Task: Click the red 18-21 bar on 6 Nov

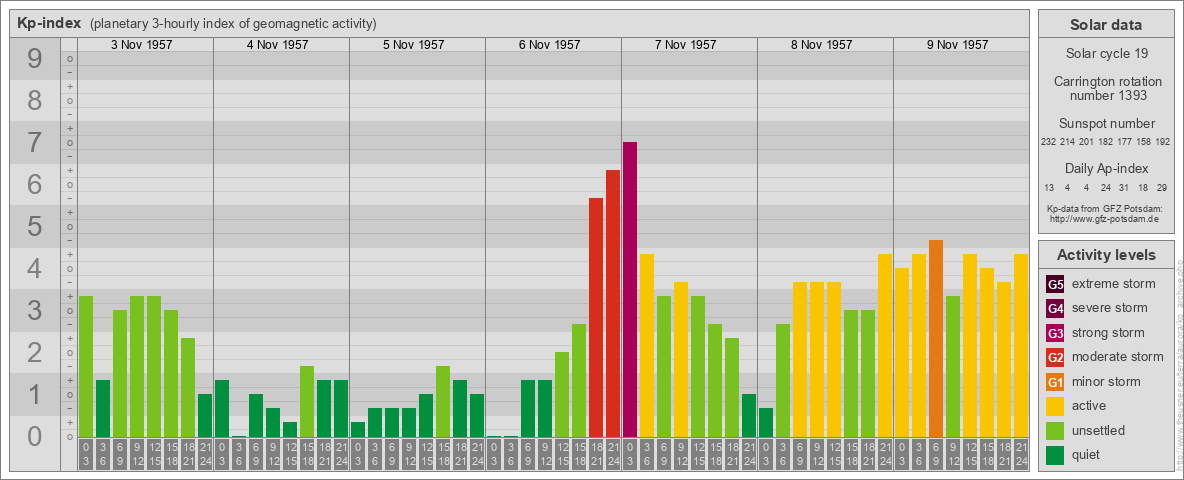Action: click(x=596, y=317)
